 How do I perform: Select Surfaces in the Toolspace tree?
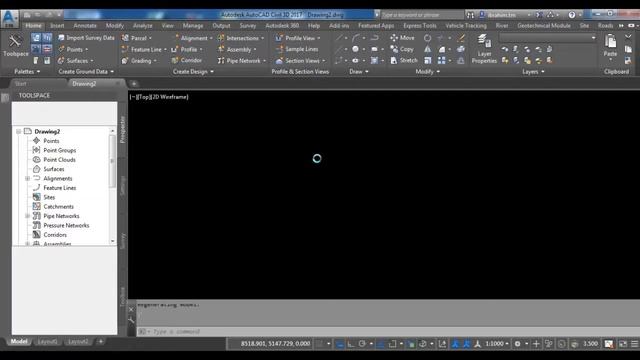pos(54,169)
